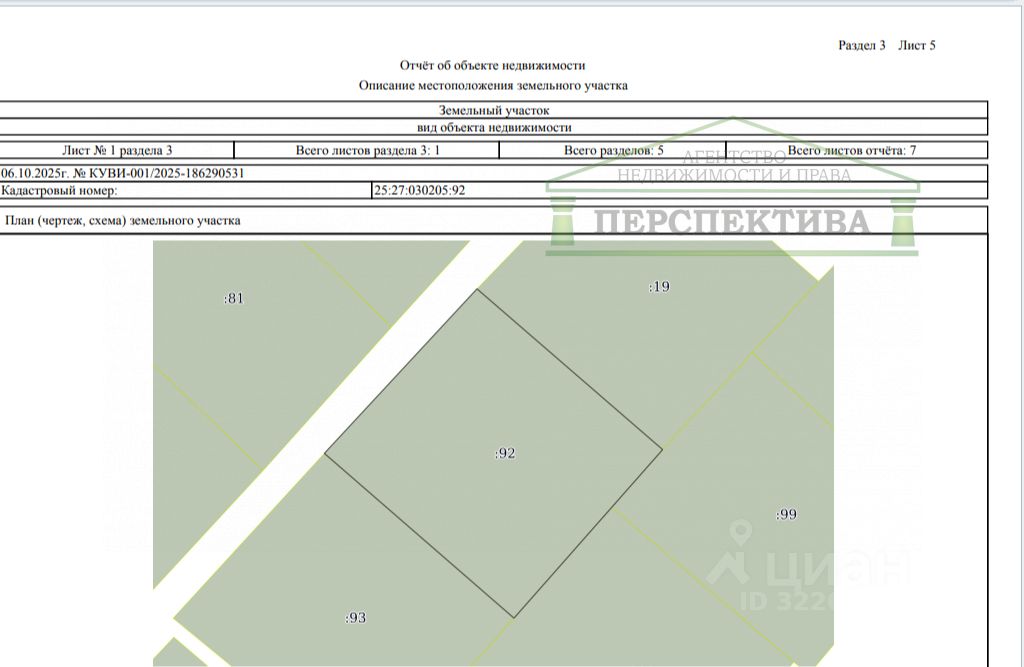Click the 'Лист № 1 раздела 3' cell

(x=117, y=150)
